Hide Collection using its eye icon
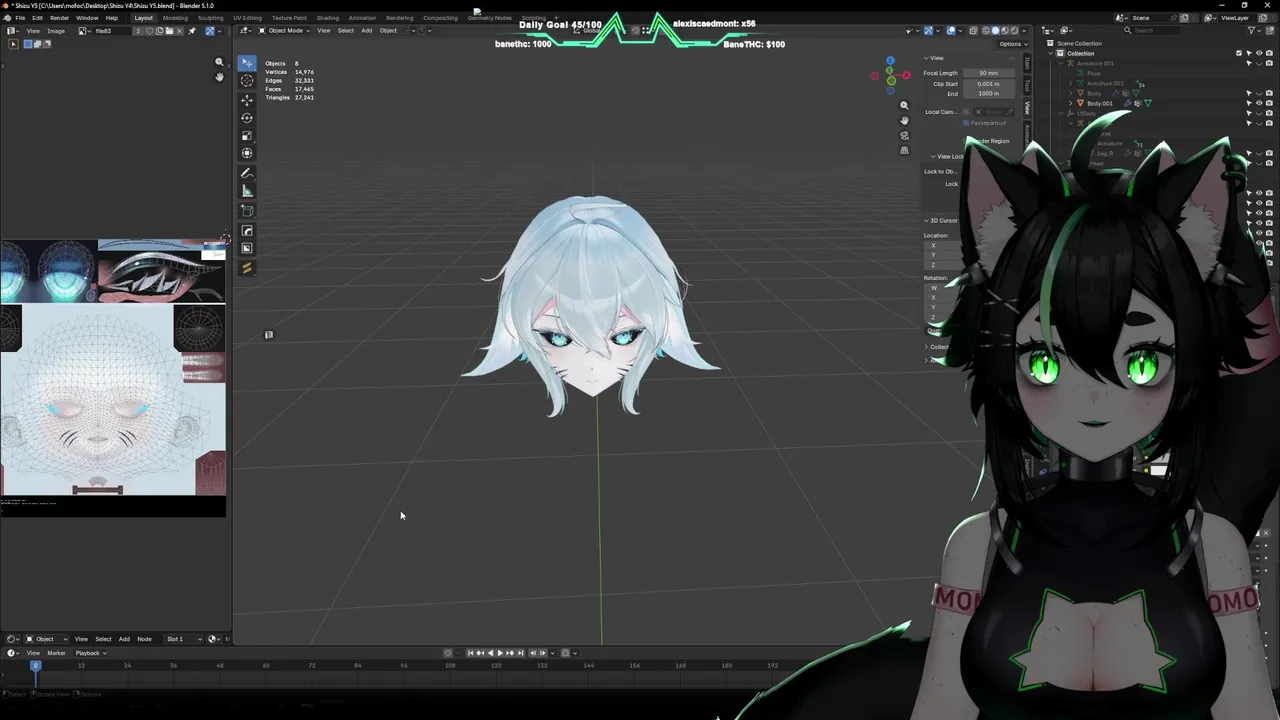This screenshot has width=1280, height=720. tap(1259, 53)
